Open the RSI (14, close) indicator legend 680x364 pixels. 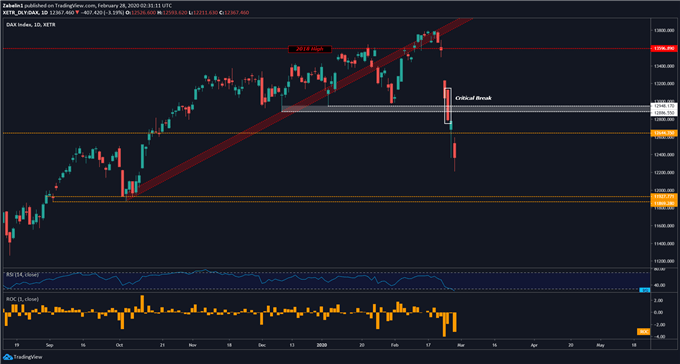coord(22,275)
